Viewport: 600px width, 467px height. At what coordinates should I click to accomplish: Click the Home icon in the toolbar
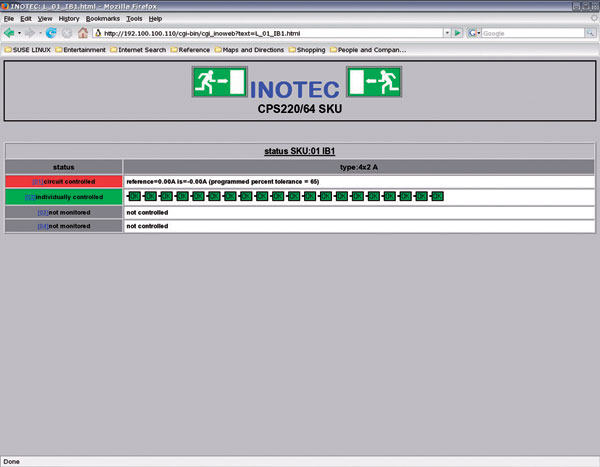point(83,33)
